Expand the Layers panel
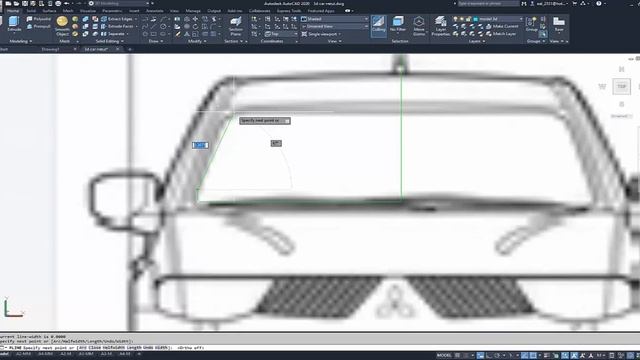 [476, 41]
